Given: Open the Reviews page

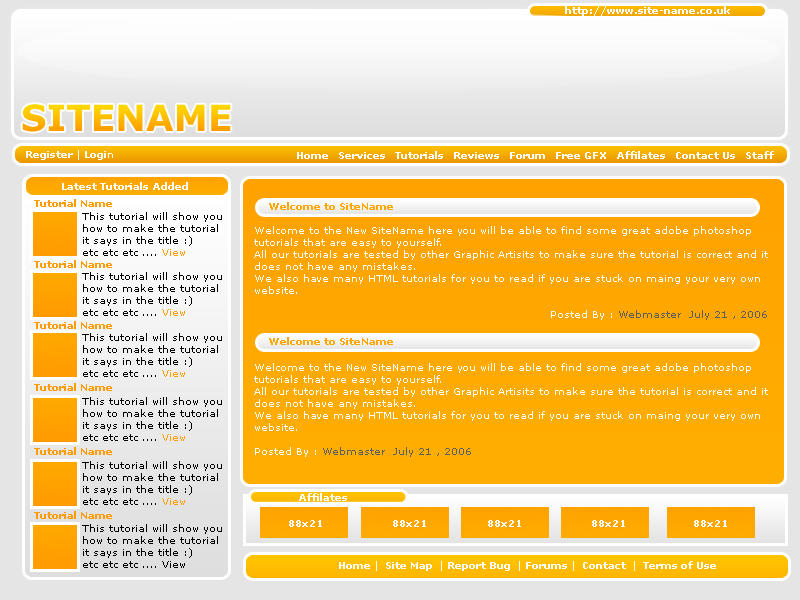Looking at the screenshot, I should pos(476,155).
